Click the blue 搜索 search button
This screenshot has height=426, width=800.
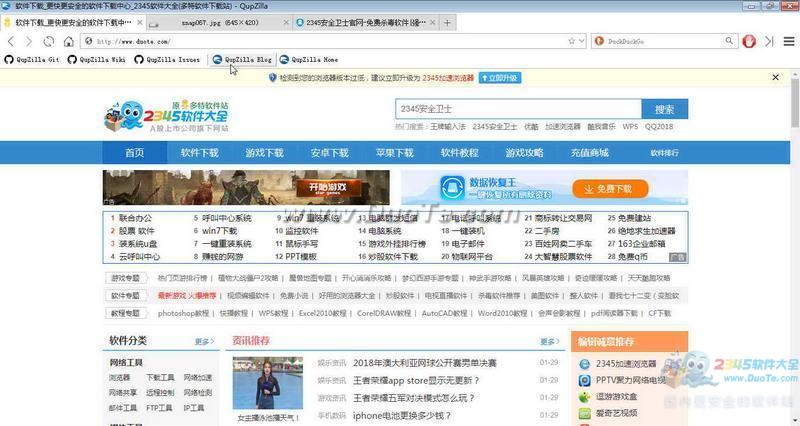[664, 109]
